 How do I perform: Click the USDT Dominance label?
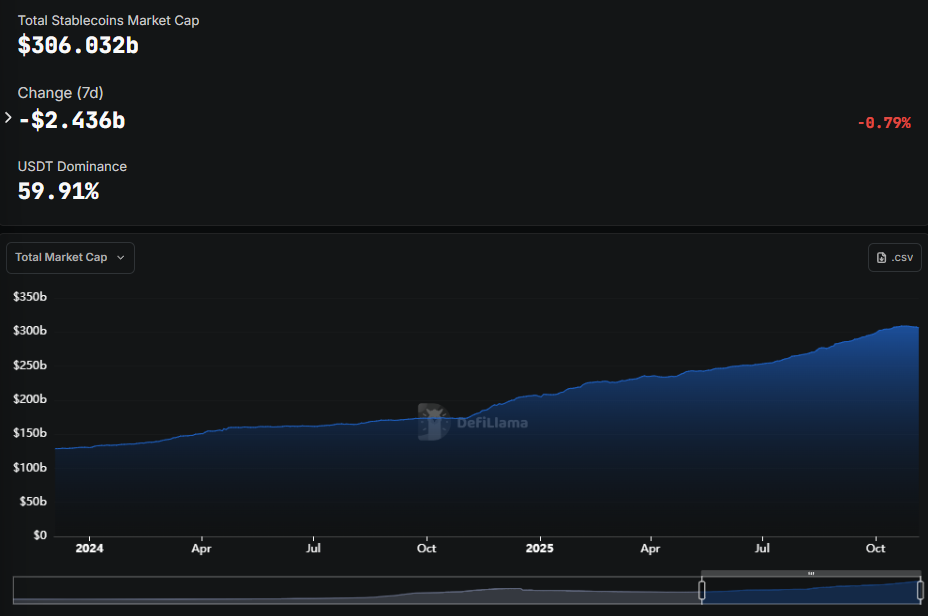[x=72, y=166]
